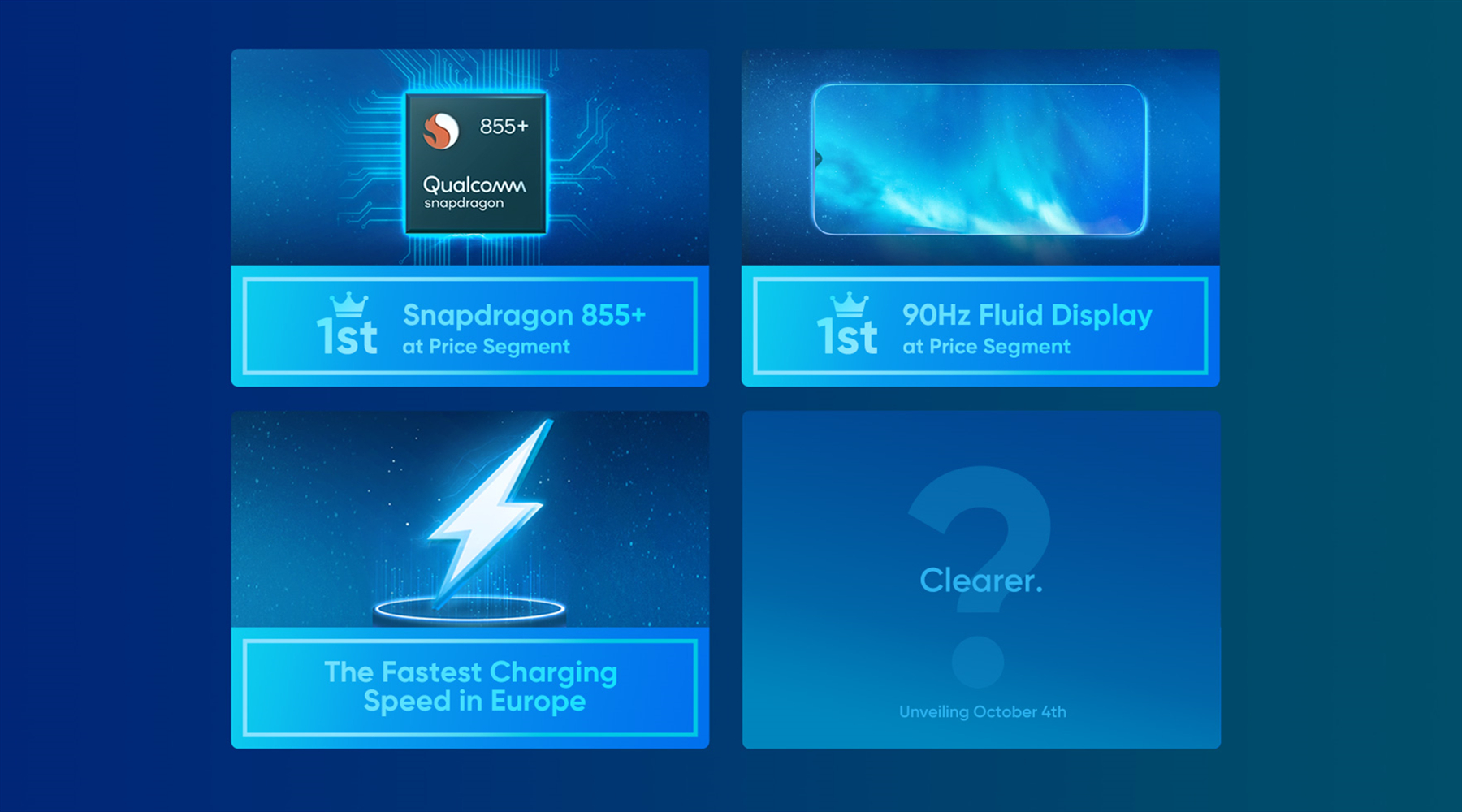The width and height of the screenshot is (1462, 812).
Task: Click crown 1st badge beside 90Hz Fluid Display
Action: pyautogui.click(x=847, y=326)
